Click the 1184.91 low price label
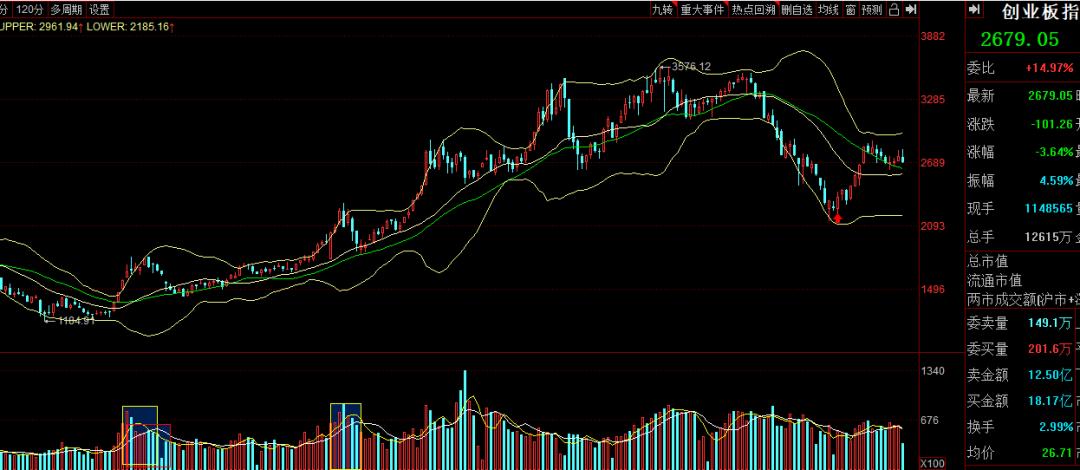Screen dimensions: 1080x470 pos(75,320)
